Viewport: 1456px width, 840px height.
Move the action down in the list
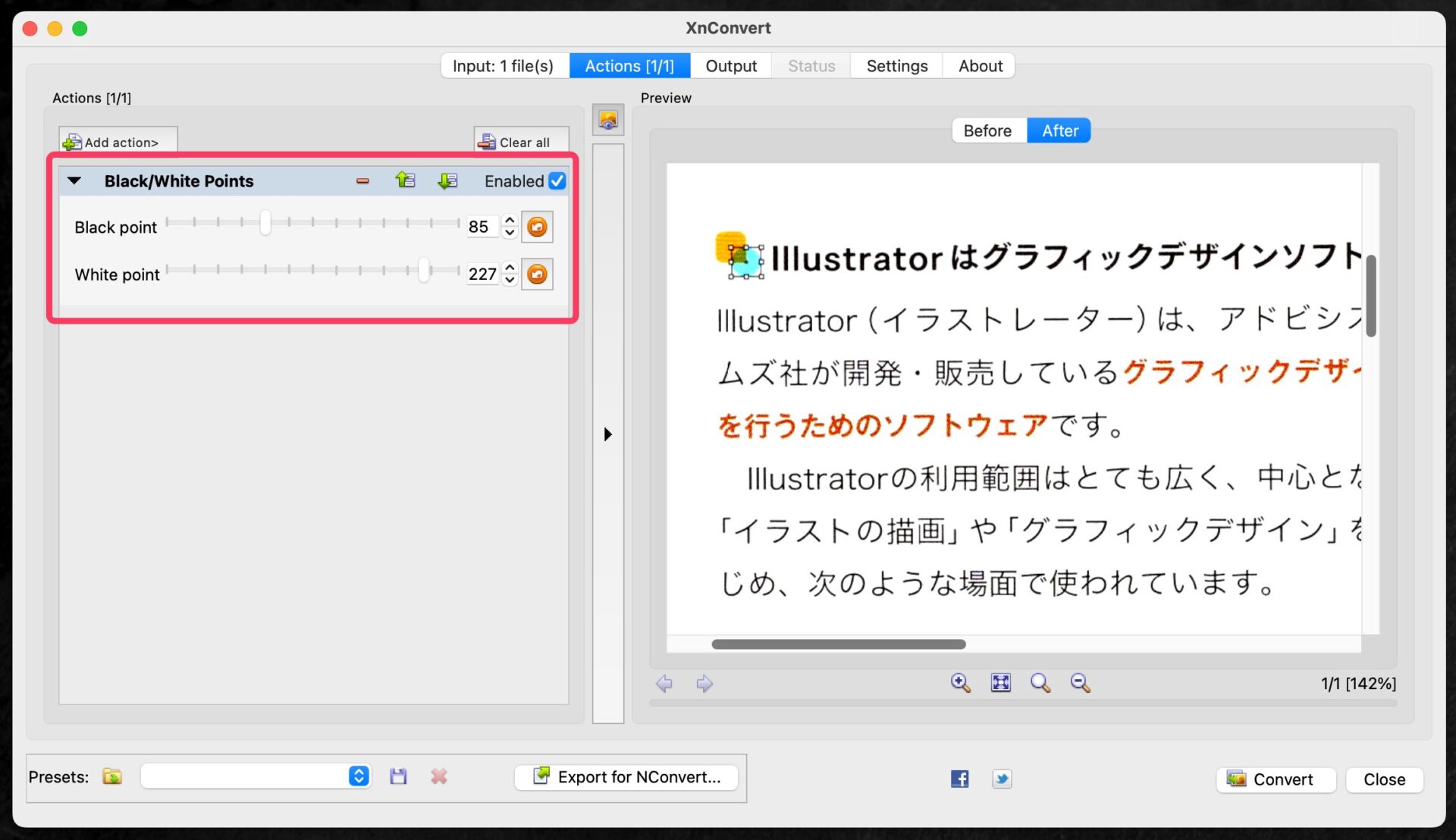447,180
